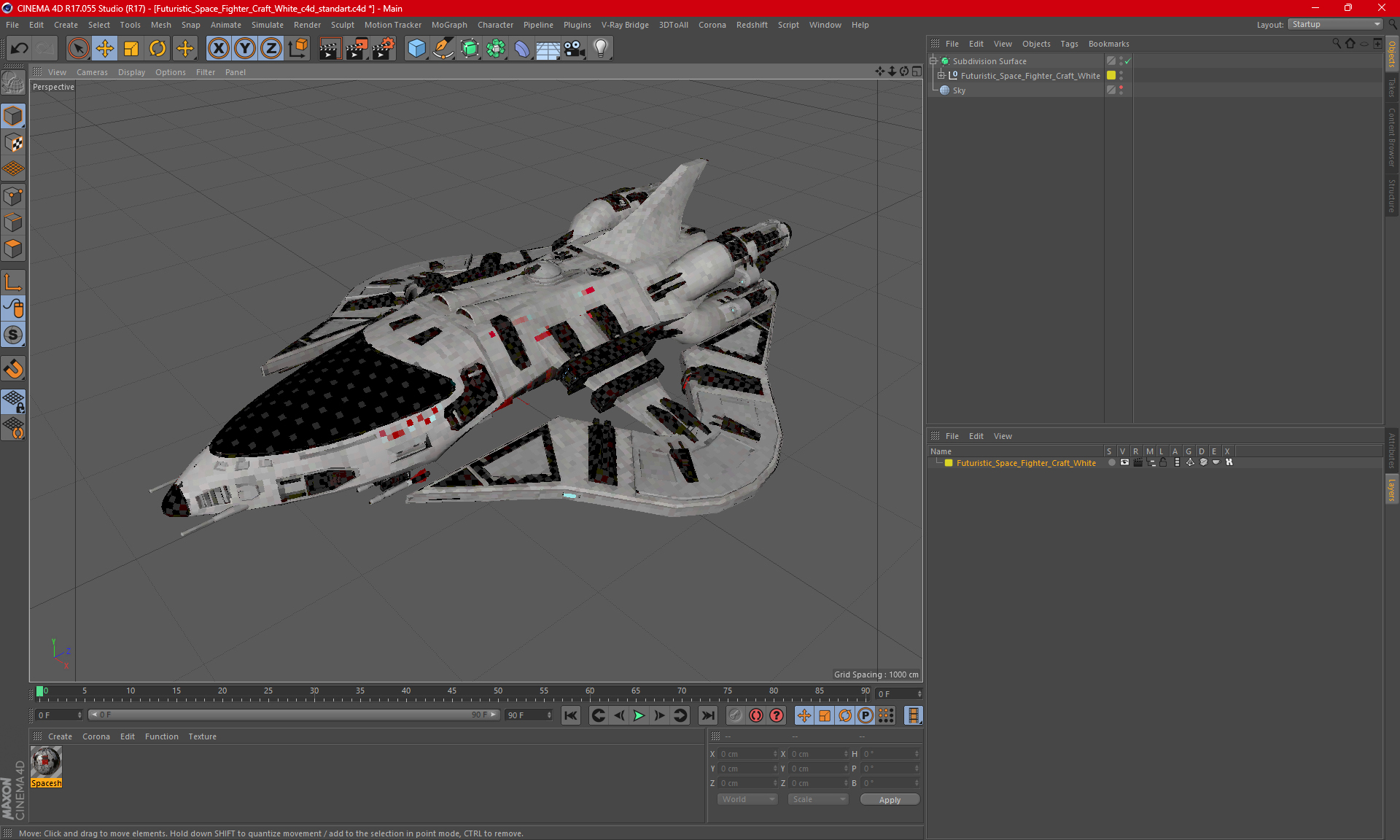Open the Layout Startup dropdown

pos(1336,24)
